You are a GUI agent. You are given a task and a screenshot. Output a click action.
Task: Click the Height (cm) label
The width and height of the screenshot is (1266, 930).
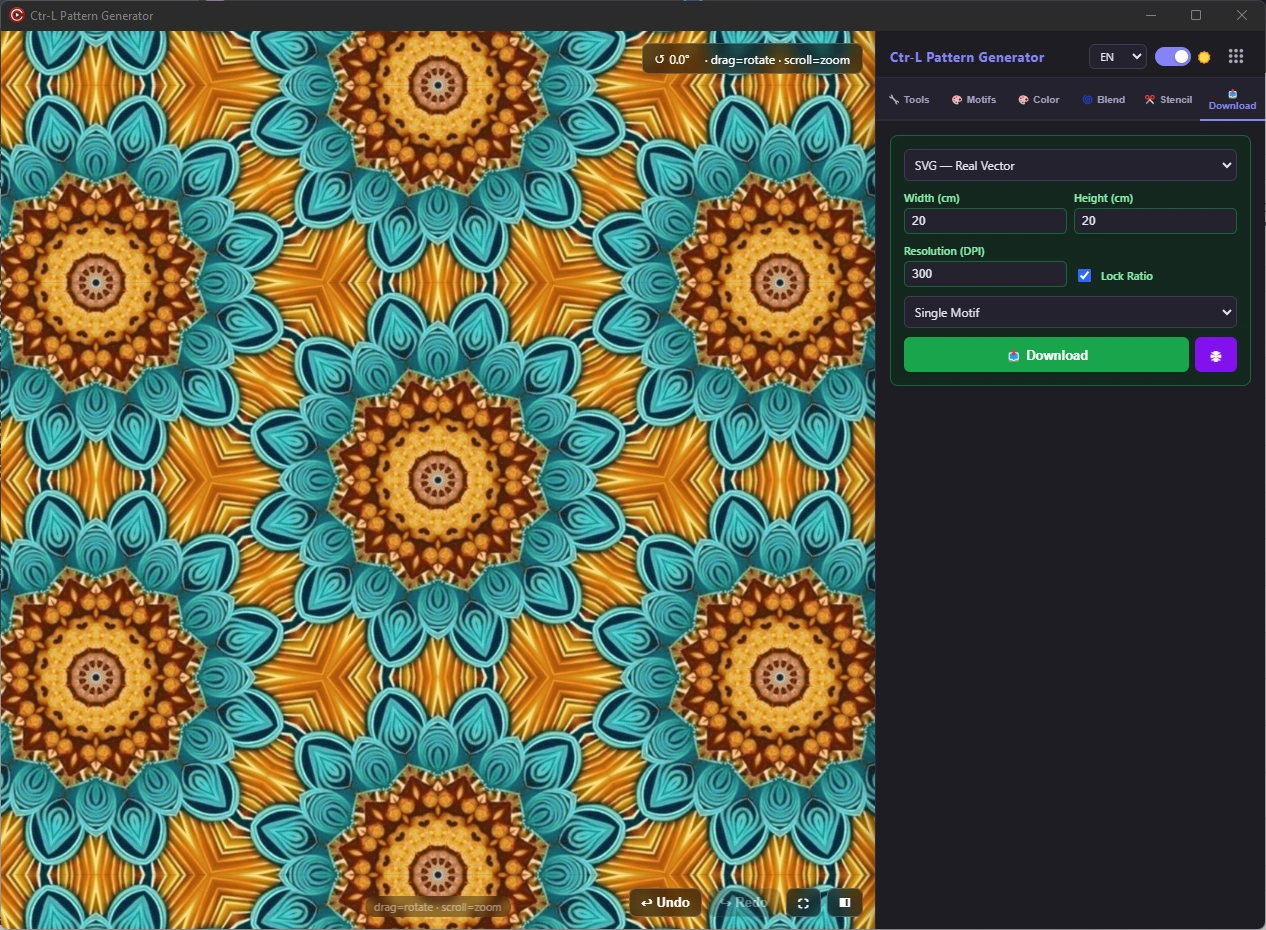pos(1104,198)
